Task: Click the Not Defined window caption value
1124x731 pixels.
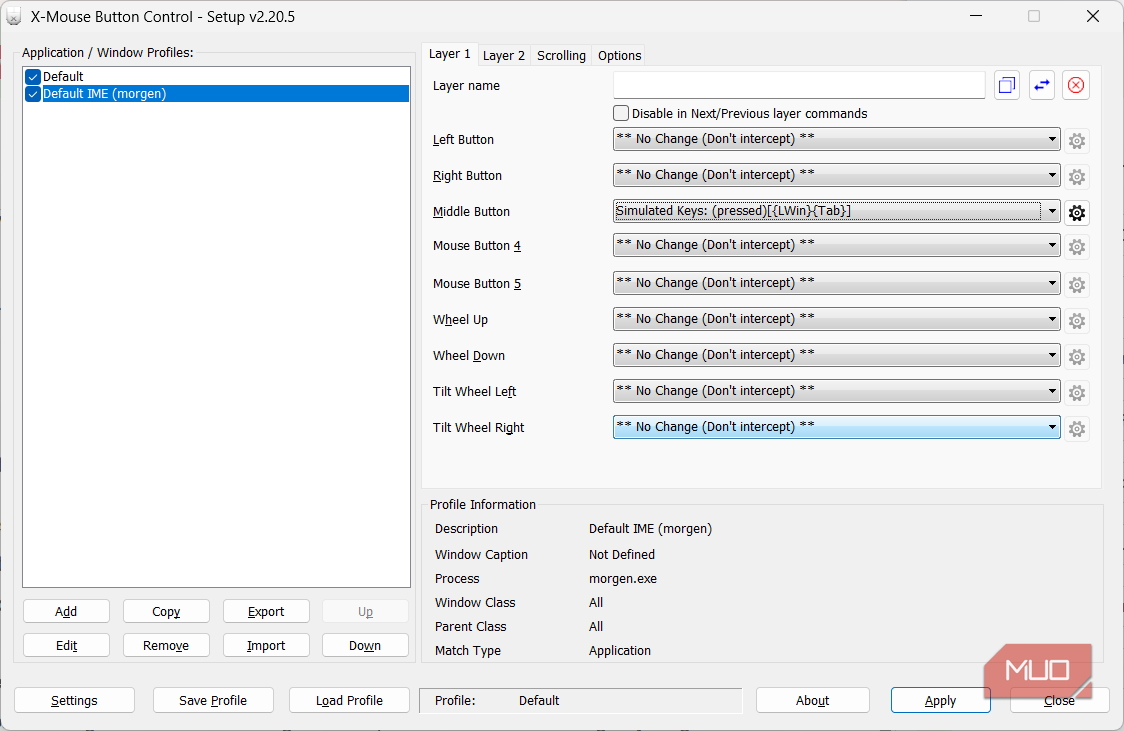Action: point(622,555)
